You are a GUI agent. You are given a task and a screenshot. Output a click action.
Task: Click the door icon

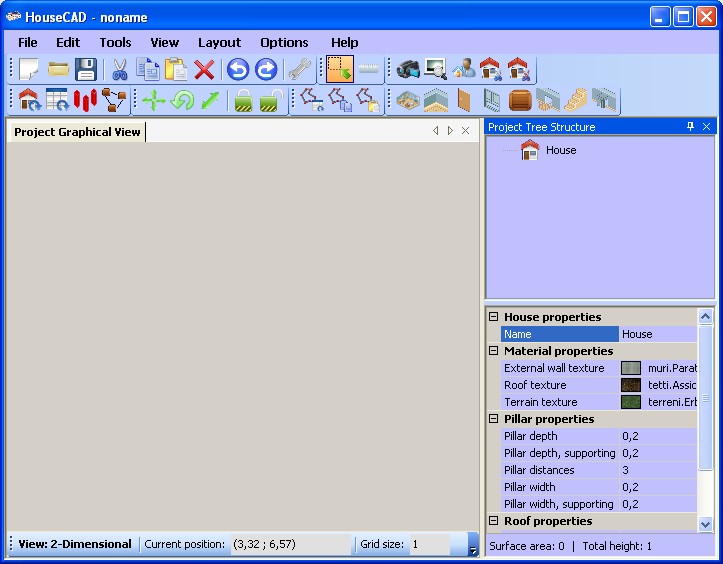click(x=464, y=100)
